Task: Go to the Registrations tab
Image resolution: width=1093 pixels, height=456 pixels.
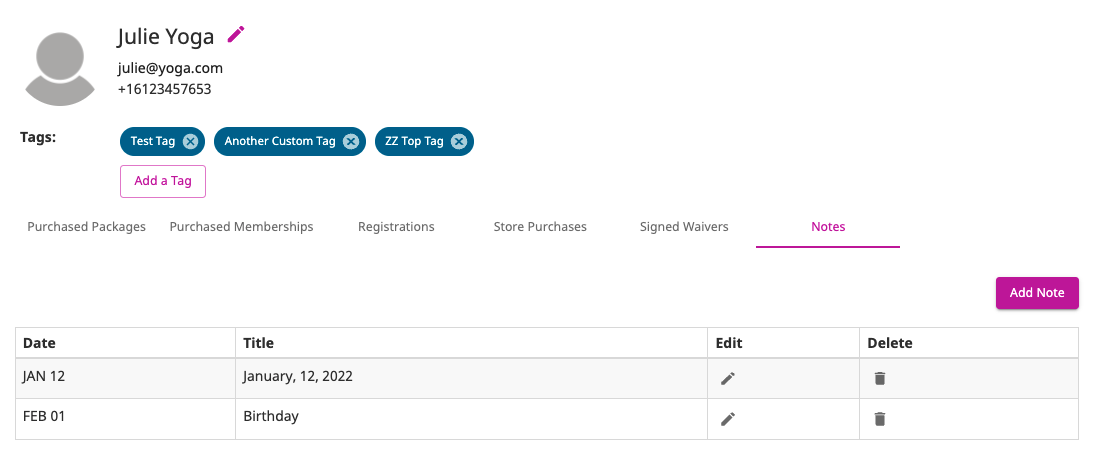Action: click(396, 227)
